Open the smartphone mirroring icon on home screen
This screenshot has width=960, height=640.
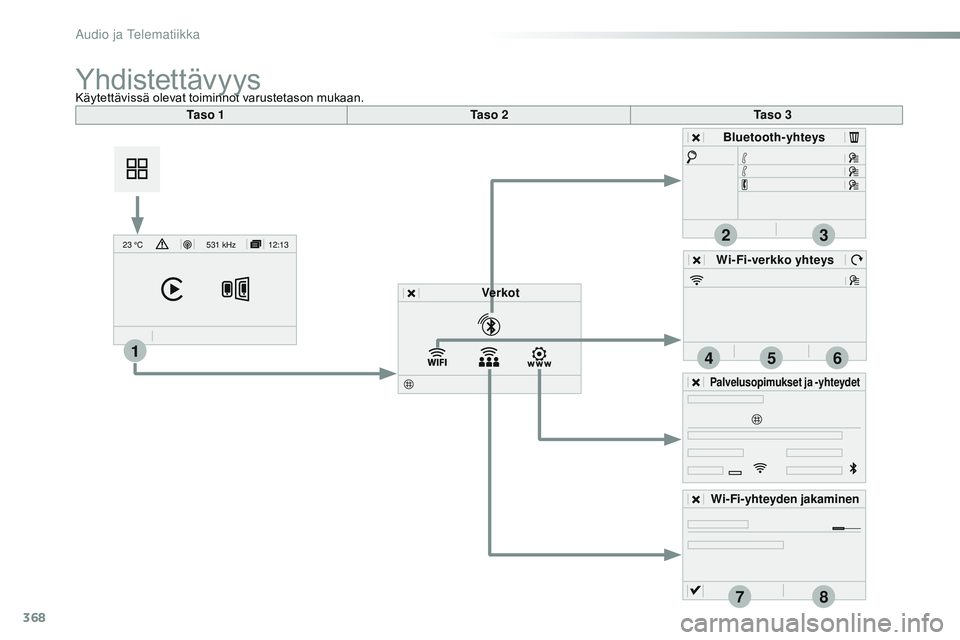(x=236, y=289)
